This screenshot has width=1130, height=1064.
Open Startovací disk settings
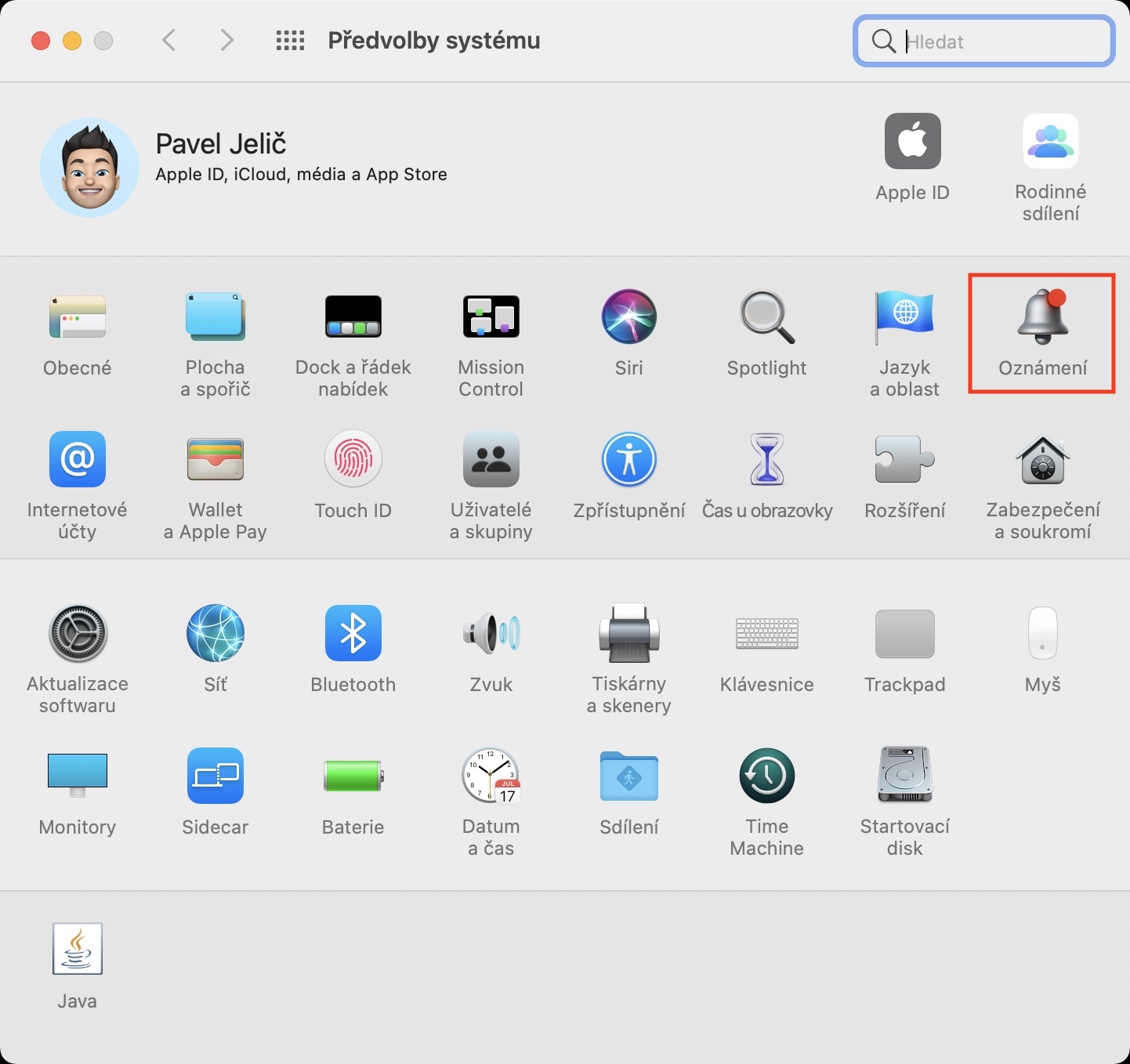click(905, 776)
